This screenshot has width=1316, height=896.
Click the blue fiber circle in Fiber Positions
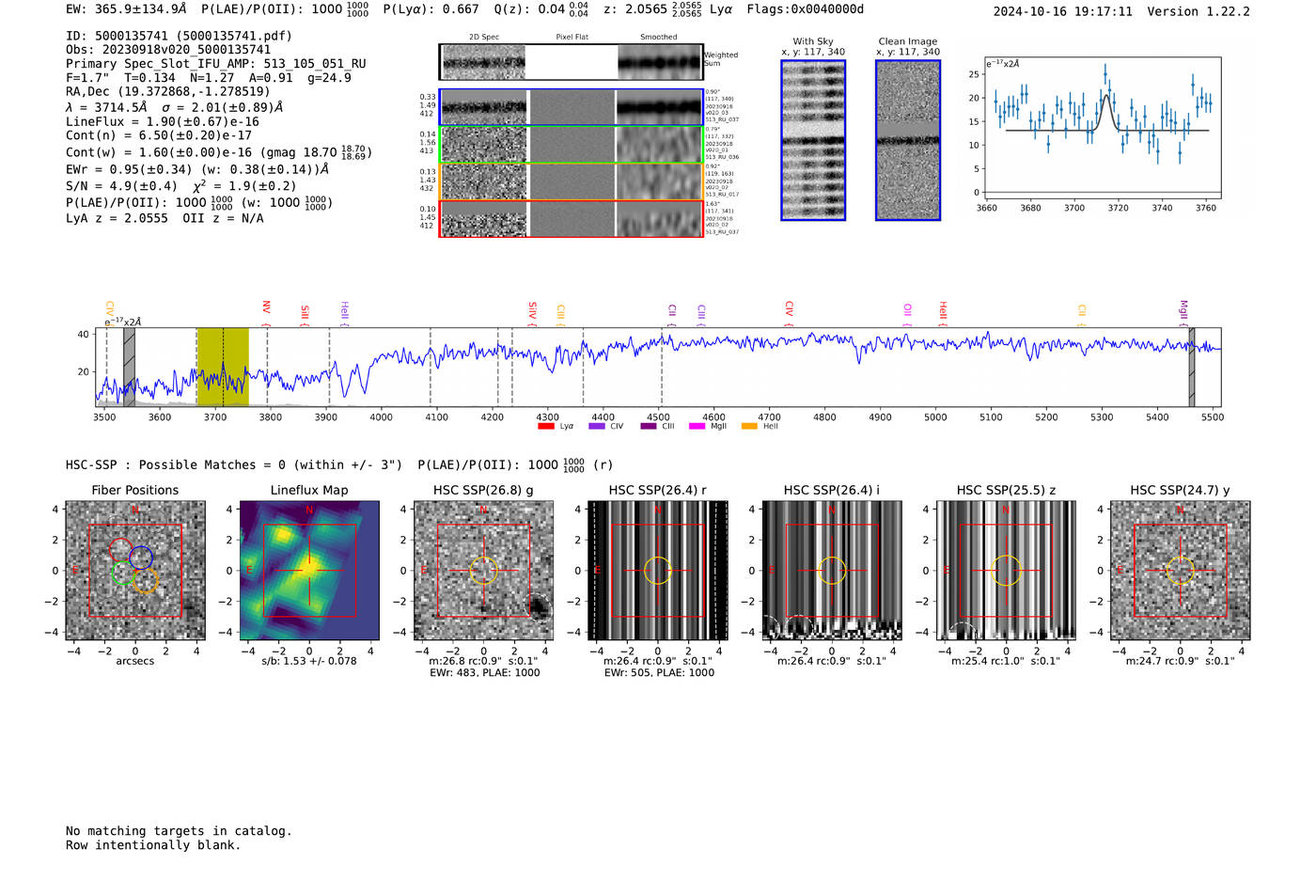coord(141,557)
